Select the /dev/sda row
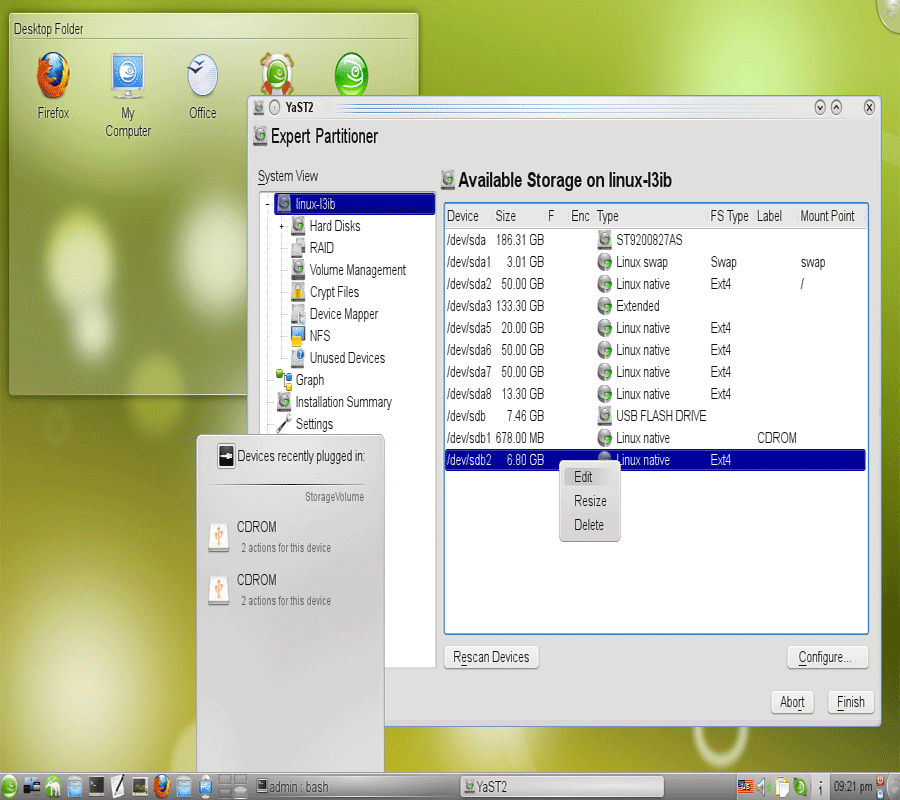900x800 pixels. click(655, 240)
